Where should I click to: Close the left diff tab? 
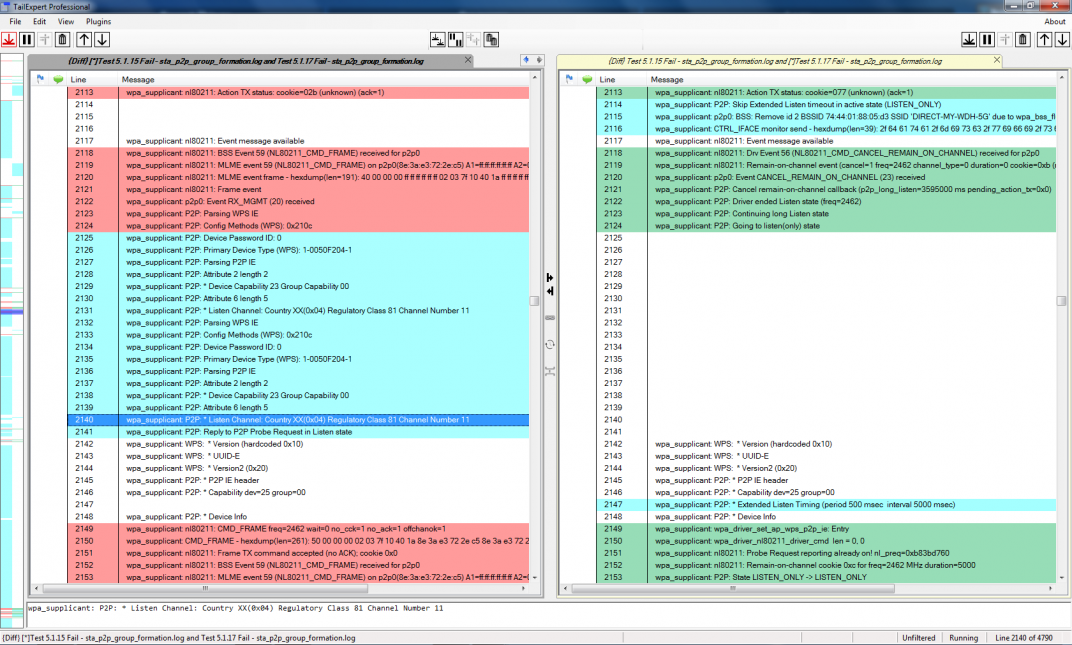click(468, 61)
